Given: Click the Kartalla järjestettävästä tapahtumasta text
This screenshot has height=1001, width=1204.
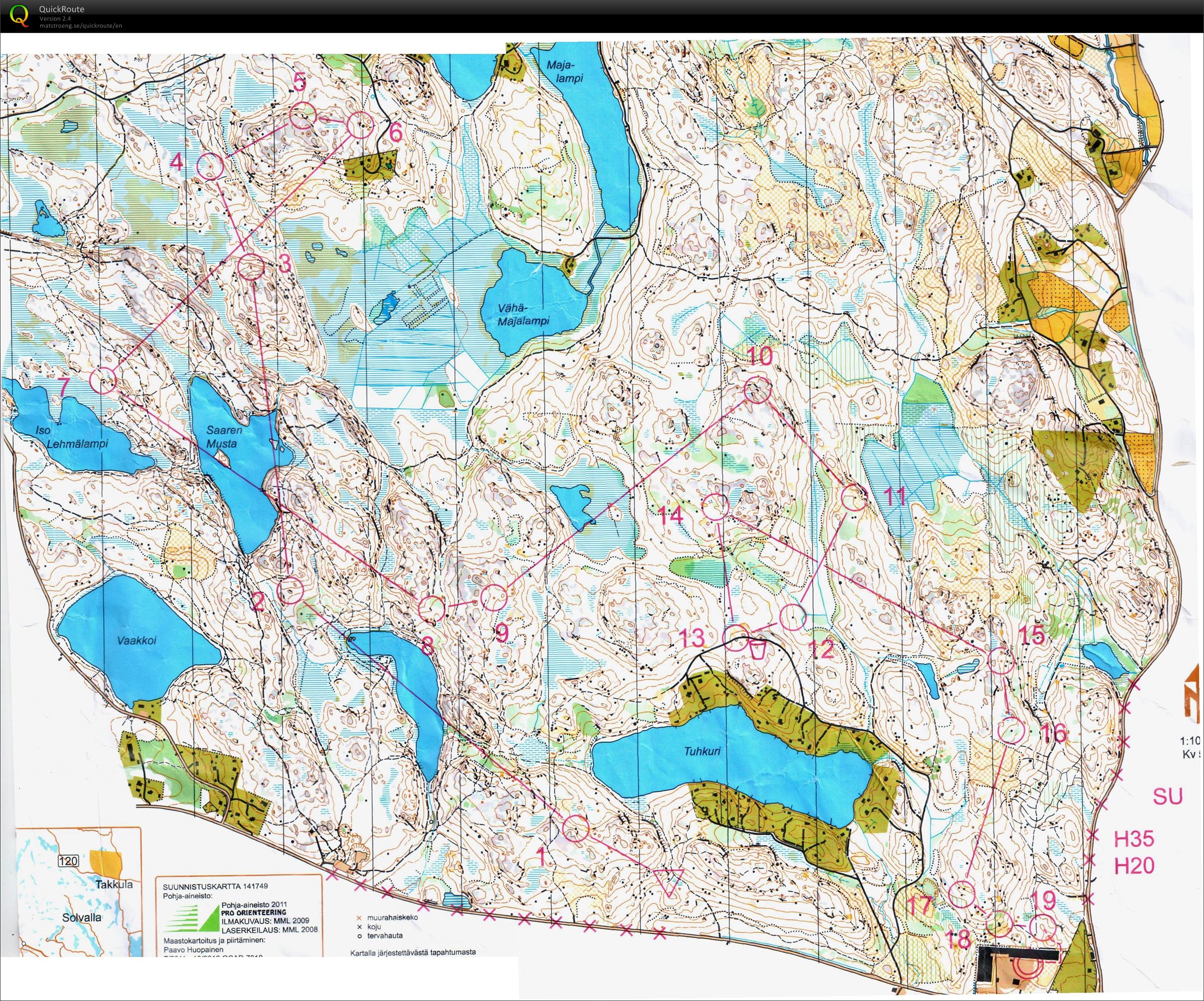Looking at the screenshot, I should (x=413, y=952).
